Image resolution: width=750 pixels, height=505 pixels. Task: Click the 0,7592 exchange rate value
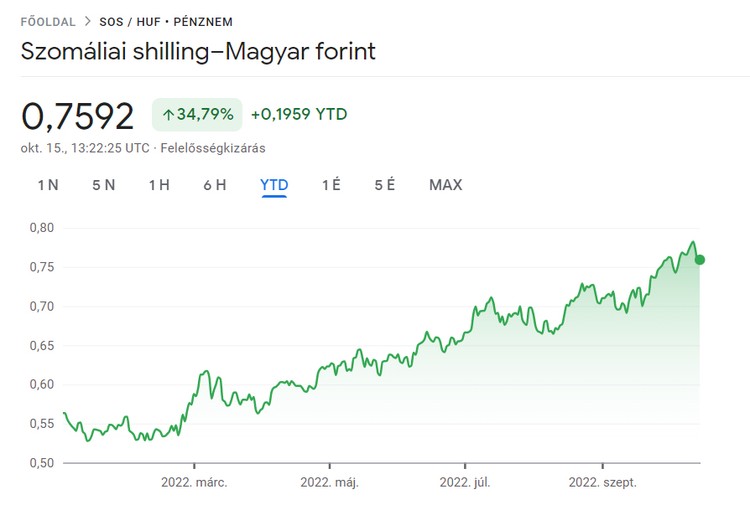[x=78, y=116]
